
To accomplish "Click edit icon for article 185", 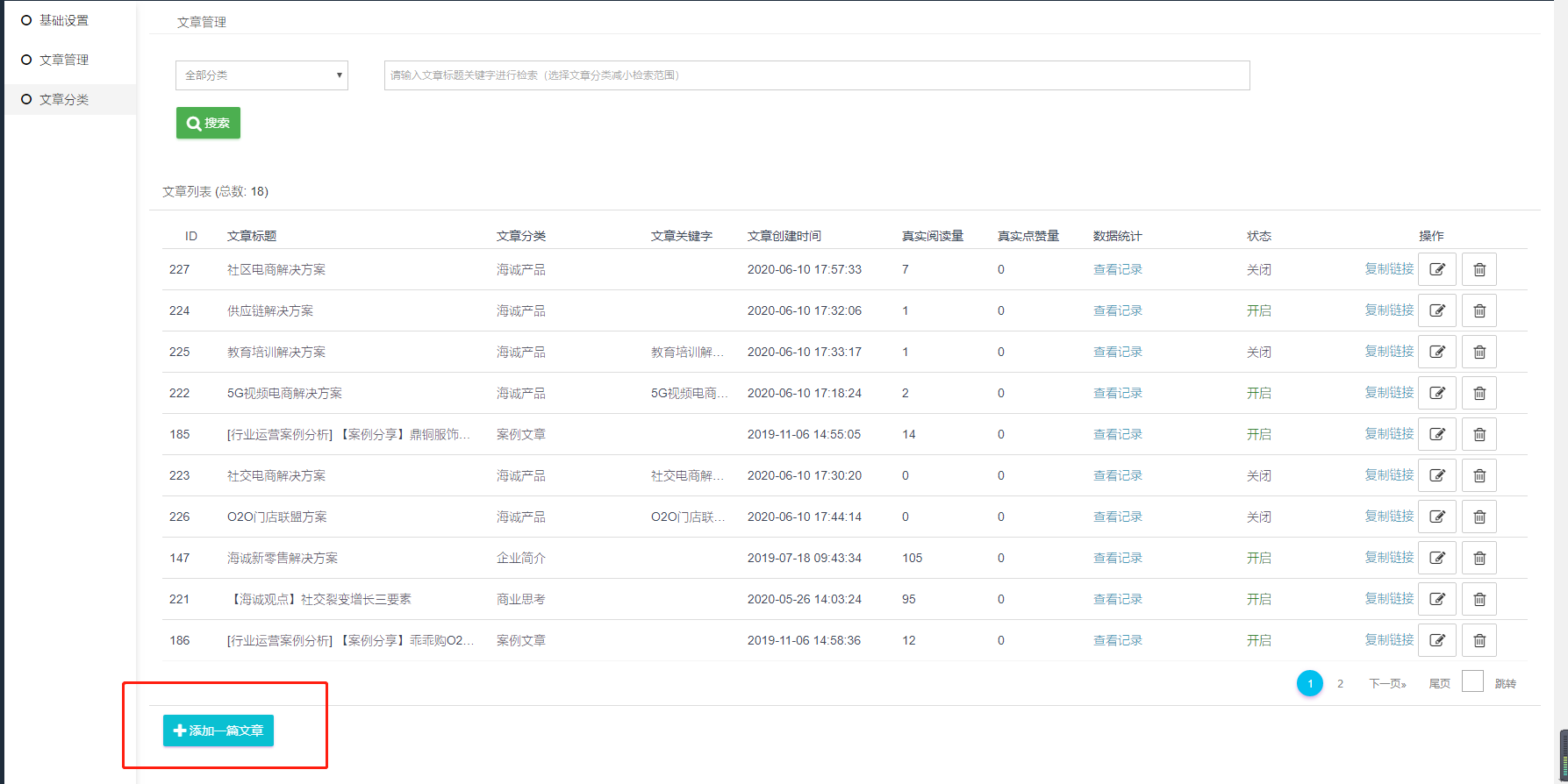I will 1436,434.
